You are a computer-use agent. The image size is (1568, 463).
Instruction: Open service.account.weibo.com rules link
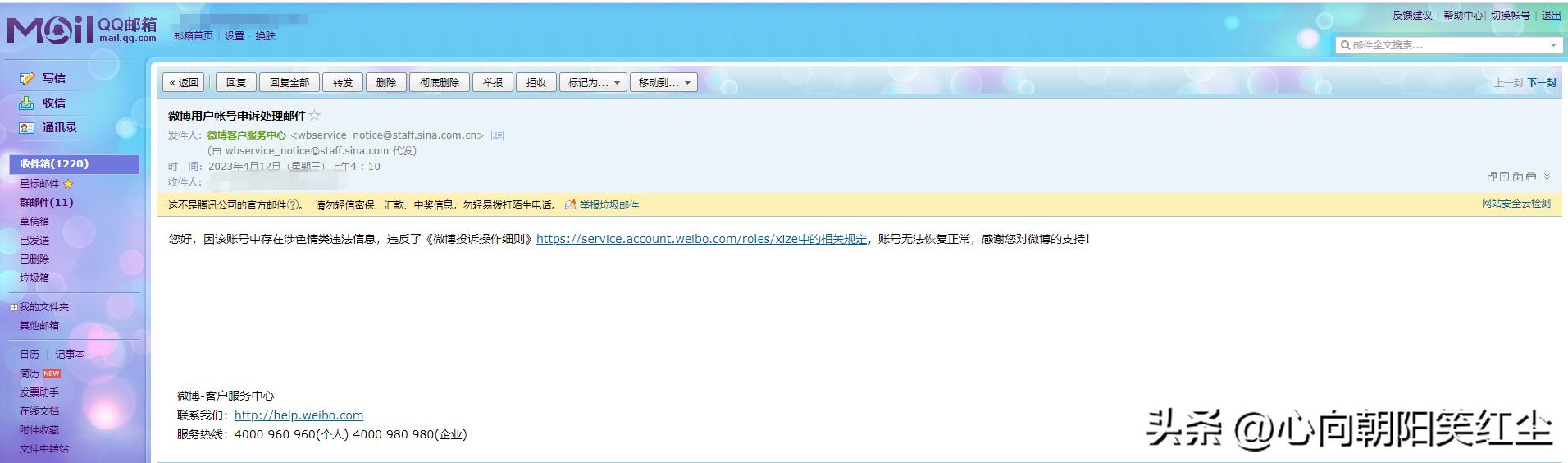point(701,239)
